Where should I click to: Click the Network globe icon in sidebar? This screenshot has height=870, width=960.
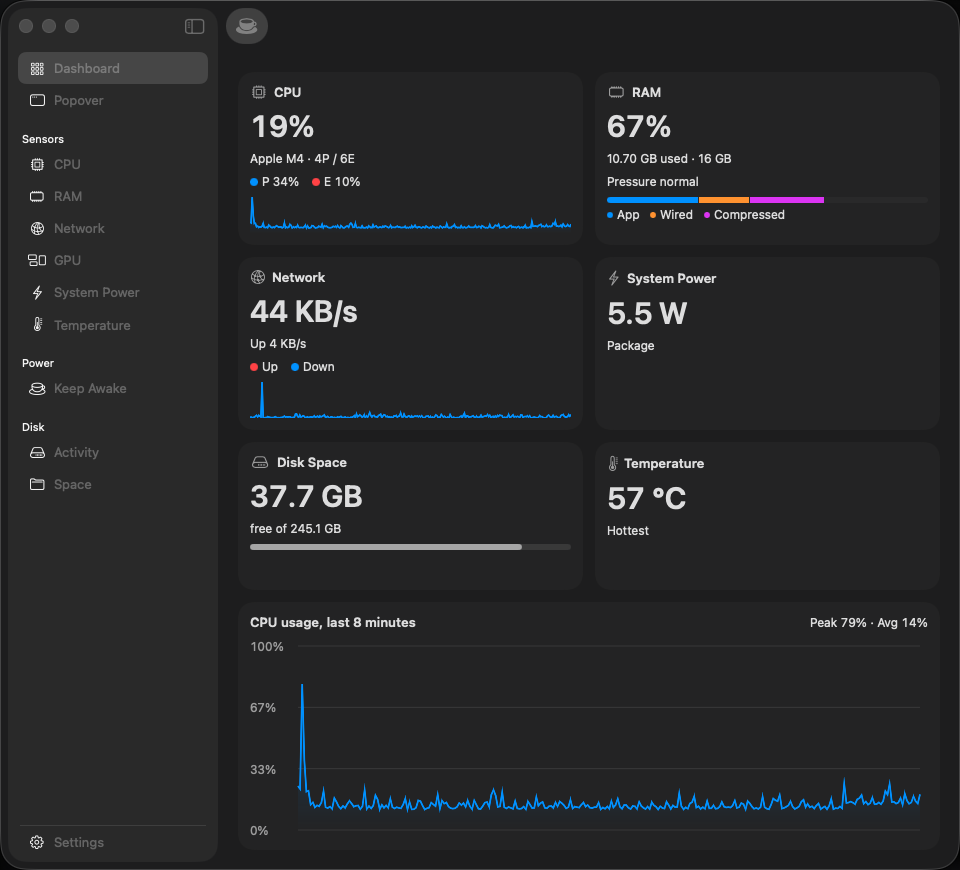click(37, 228)
